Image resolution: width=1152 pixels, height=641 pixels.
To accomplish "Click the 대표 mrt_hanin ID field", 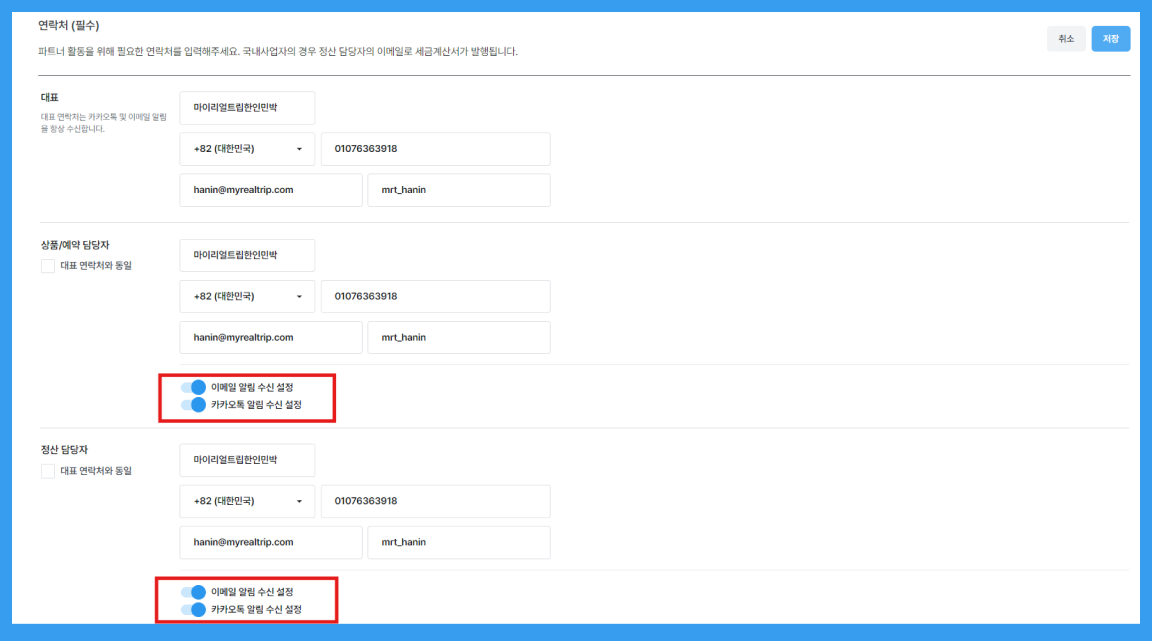I will (x=458, y=190).
